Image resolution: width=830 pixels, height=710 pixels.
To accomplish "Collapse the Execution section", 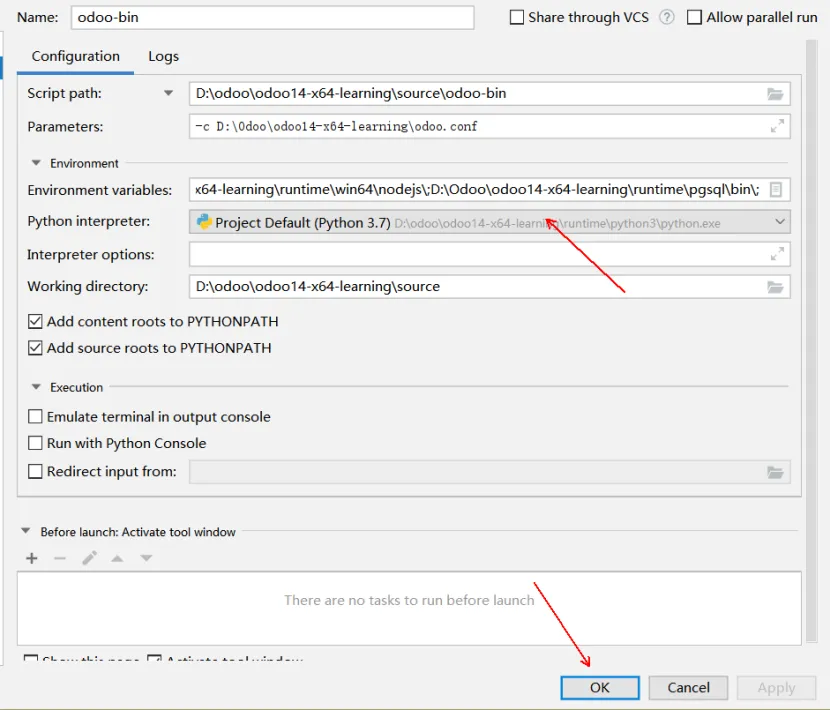I will coord(36,387).
